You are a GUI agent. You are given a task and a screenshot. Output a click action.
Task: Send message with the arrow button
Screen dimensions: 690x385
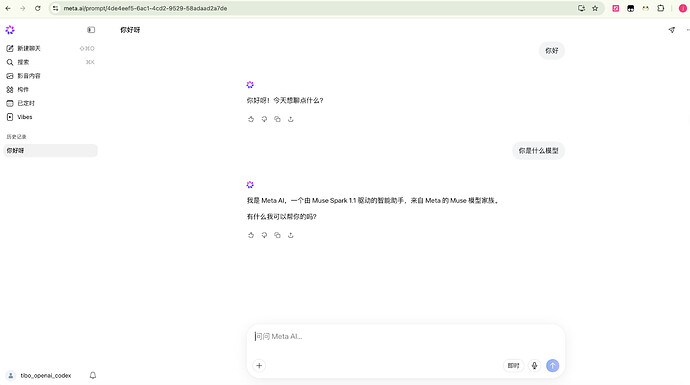click(x=553, y=366)
